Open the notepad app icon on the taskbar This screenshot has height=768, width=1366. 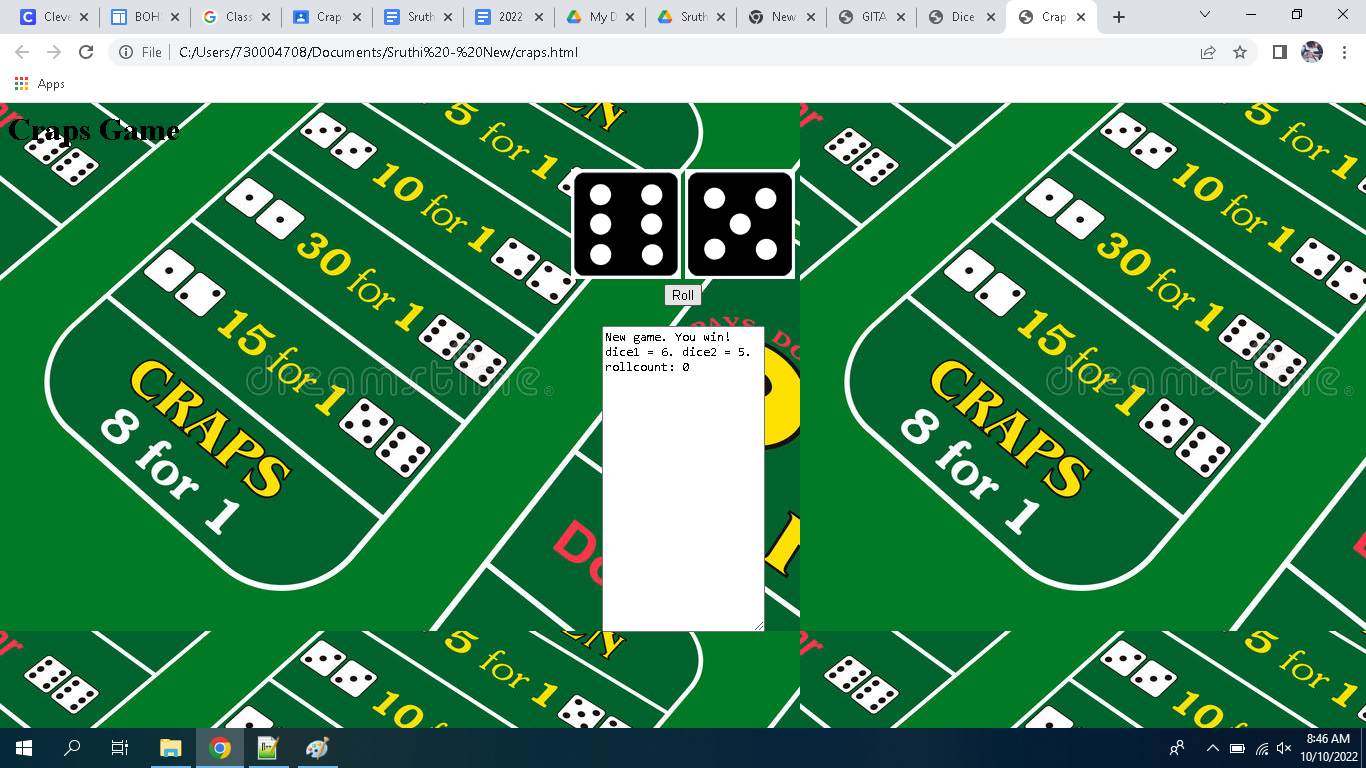pyautogui.click(x=268, y=748)
